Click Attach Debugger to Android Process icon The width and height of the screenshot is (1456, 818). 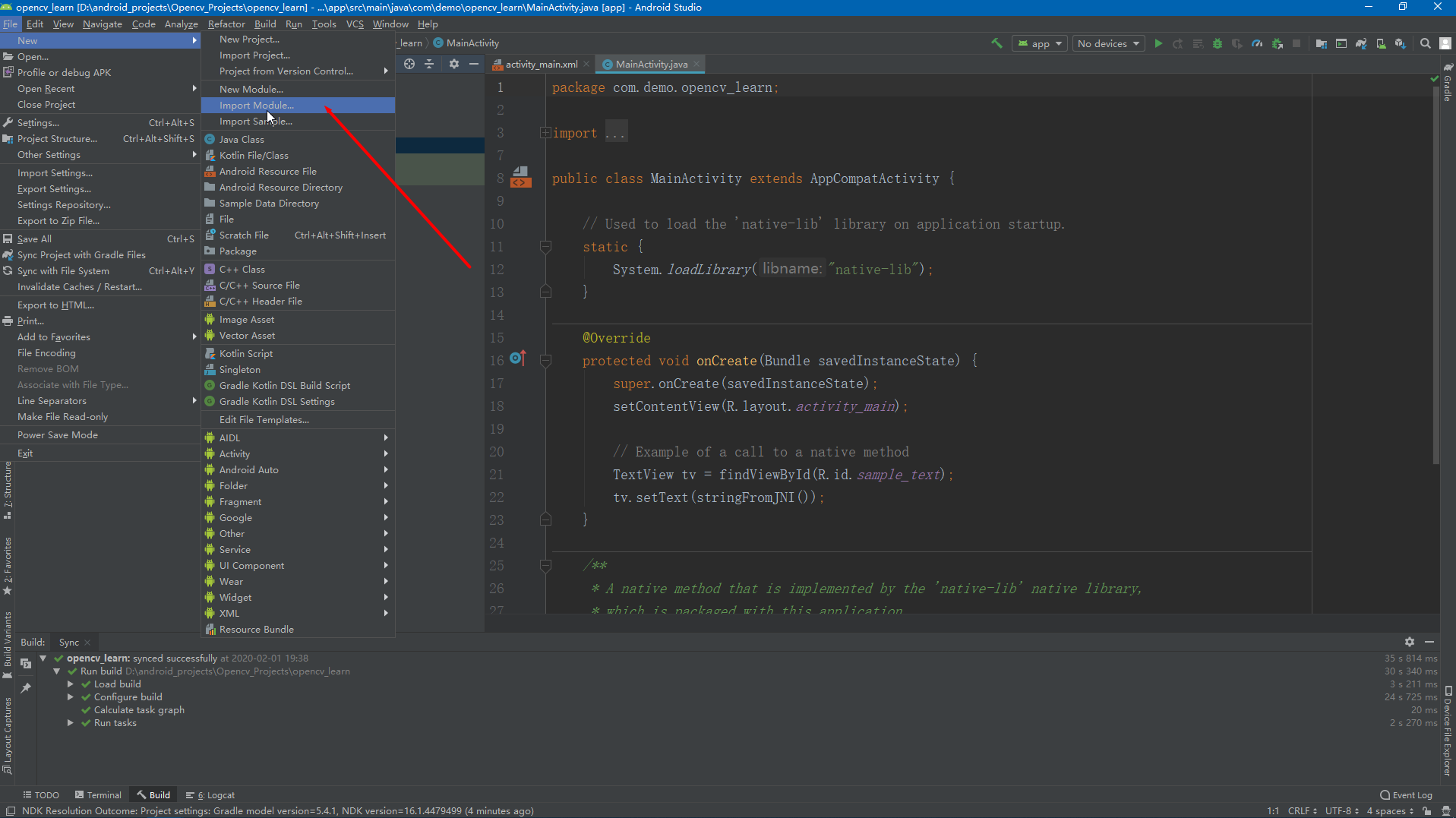coord(1278,43)
